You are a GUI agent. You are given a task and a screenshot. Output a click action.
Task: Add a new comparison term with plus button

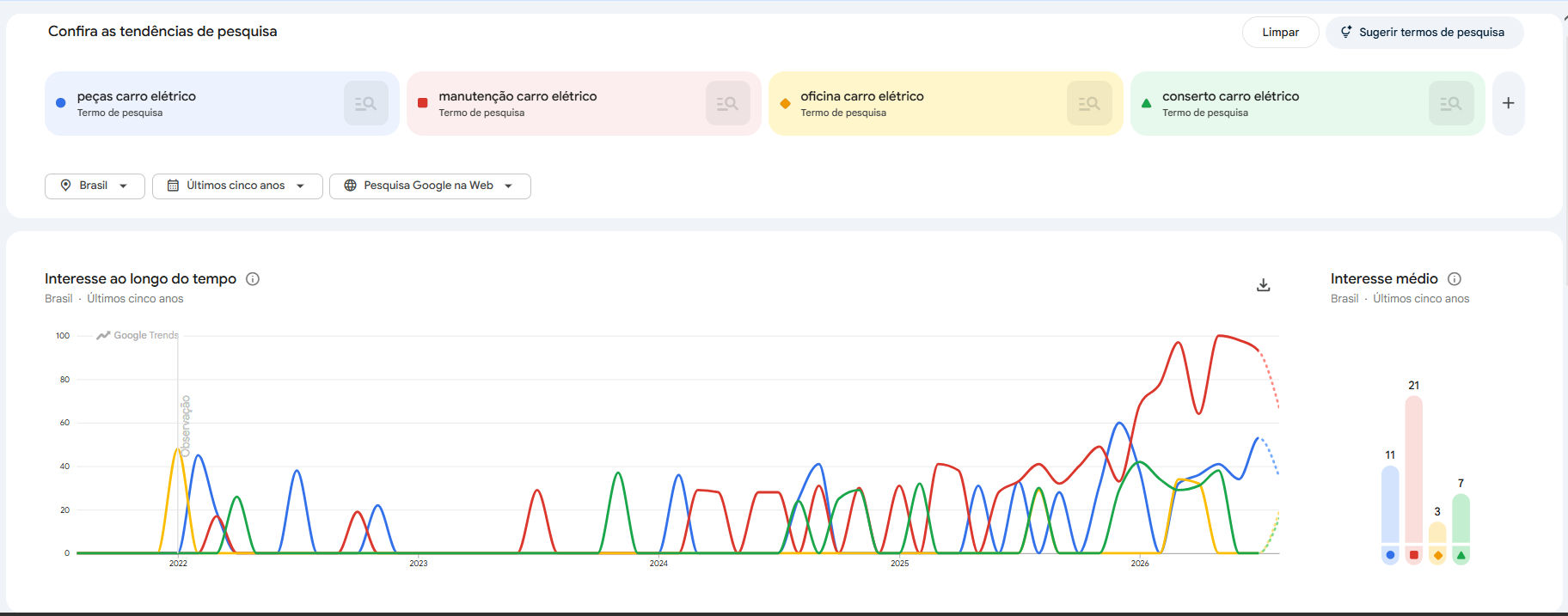tap(1509, 103)
